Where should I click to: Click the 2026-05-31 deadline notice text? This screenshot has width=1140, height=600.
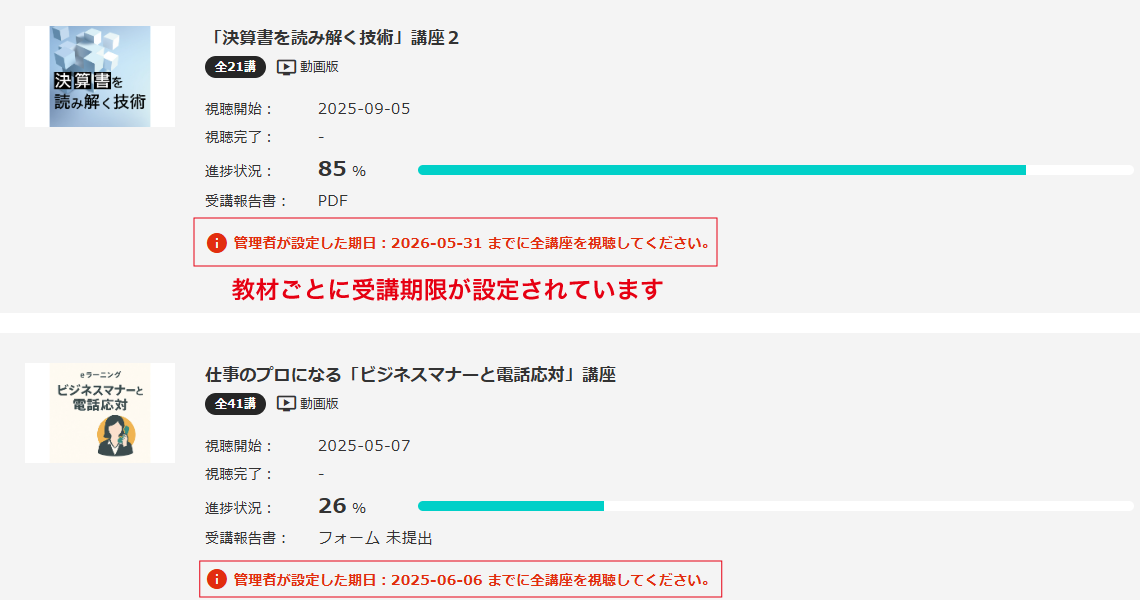[x=472, y=243]
